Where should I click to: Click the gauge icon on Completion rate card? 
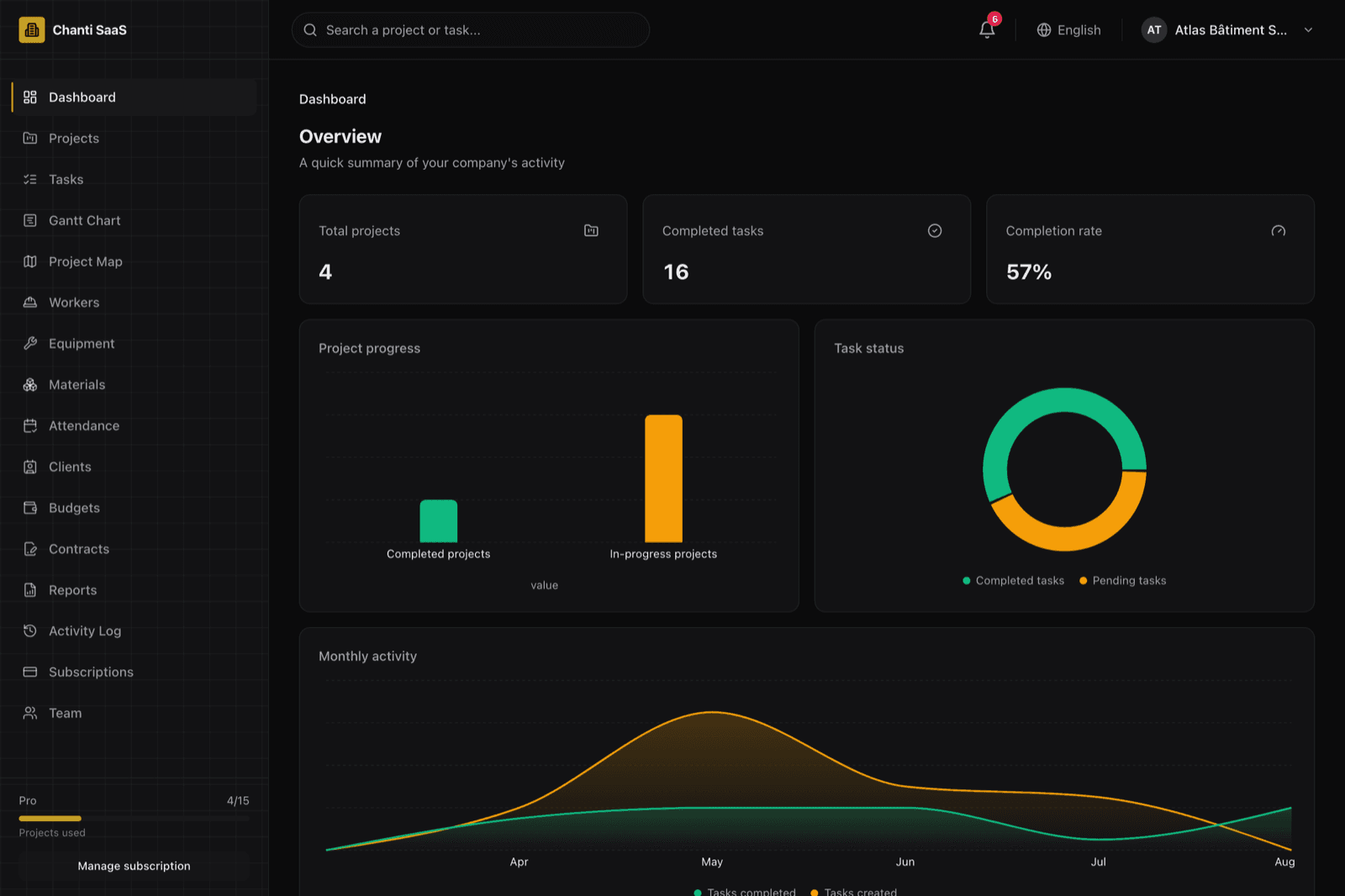point(1279,231)
